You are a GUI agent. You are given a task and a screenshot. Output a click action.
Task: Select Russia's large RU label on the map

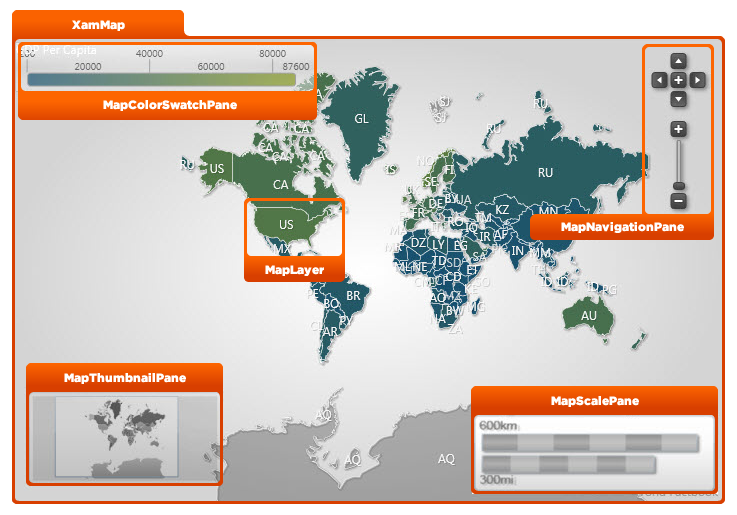(545, 173)
